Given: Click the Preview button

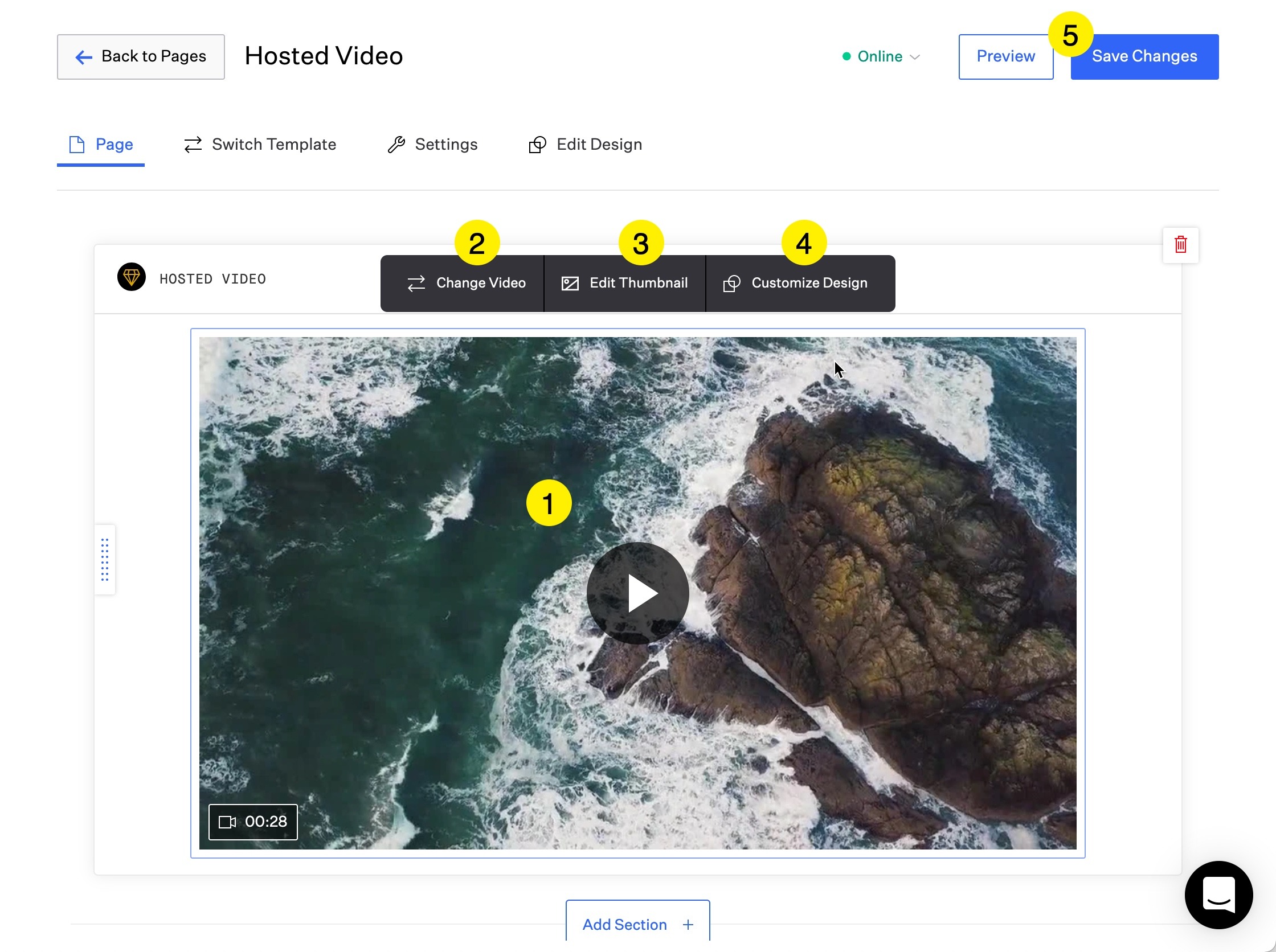Looking at the screenshot, I should pyautogui.click(x=1005, y=56).
